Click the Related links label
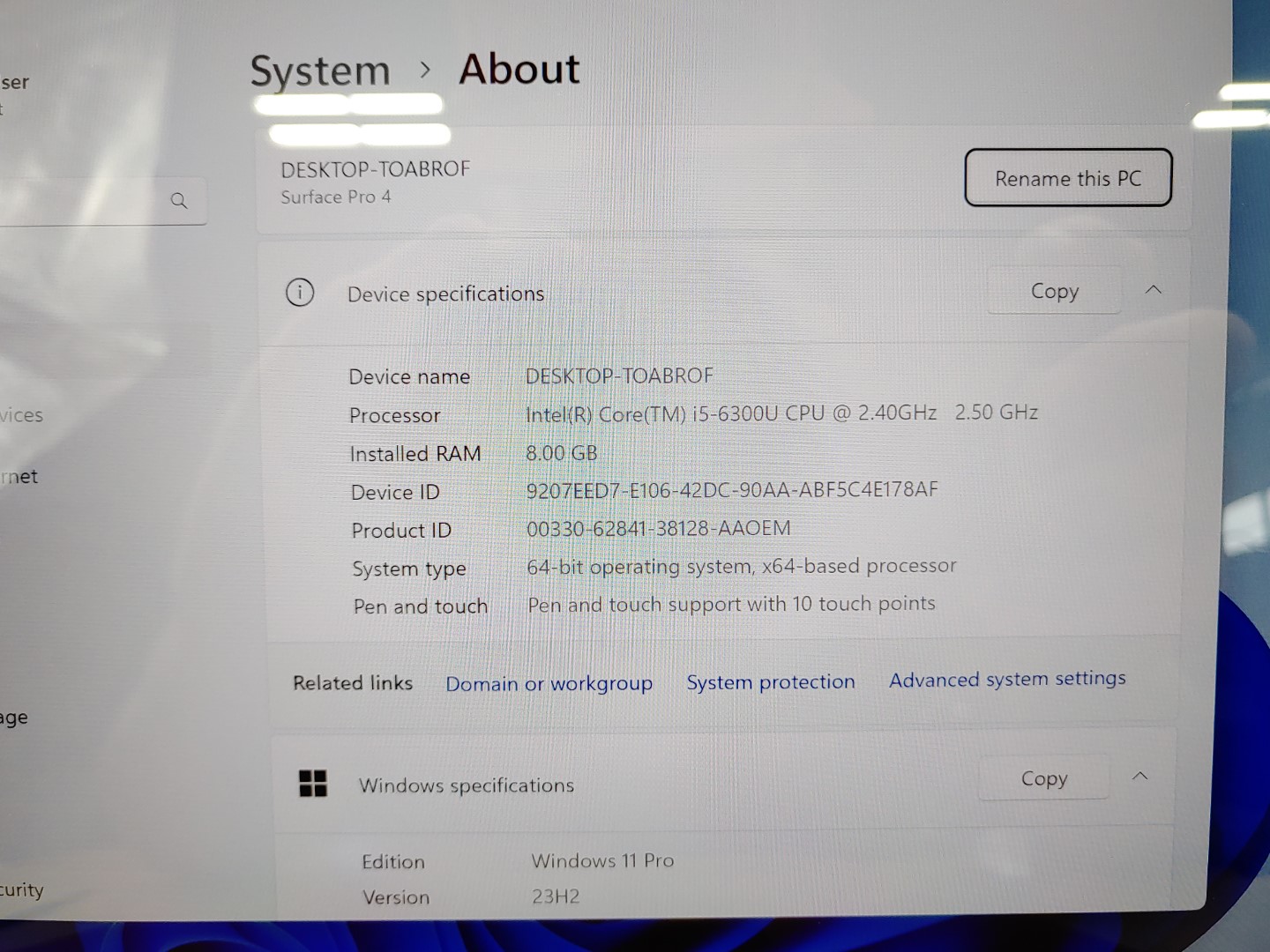 click(x=353, y=683)
